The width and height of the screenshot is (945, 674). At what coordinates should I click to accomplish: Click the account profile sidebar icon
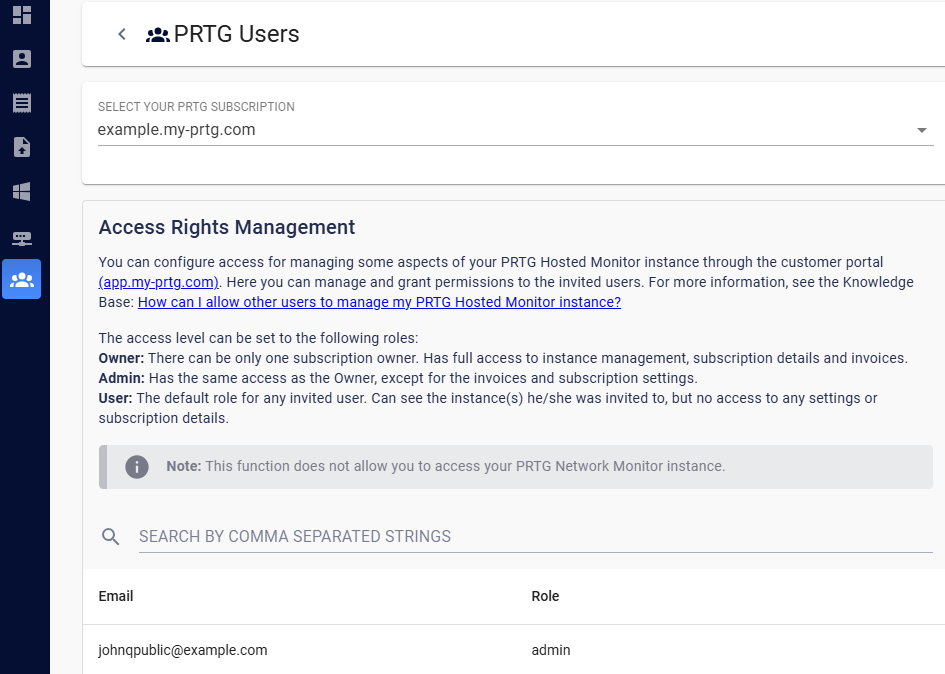tap(22, 59)
